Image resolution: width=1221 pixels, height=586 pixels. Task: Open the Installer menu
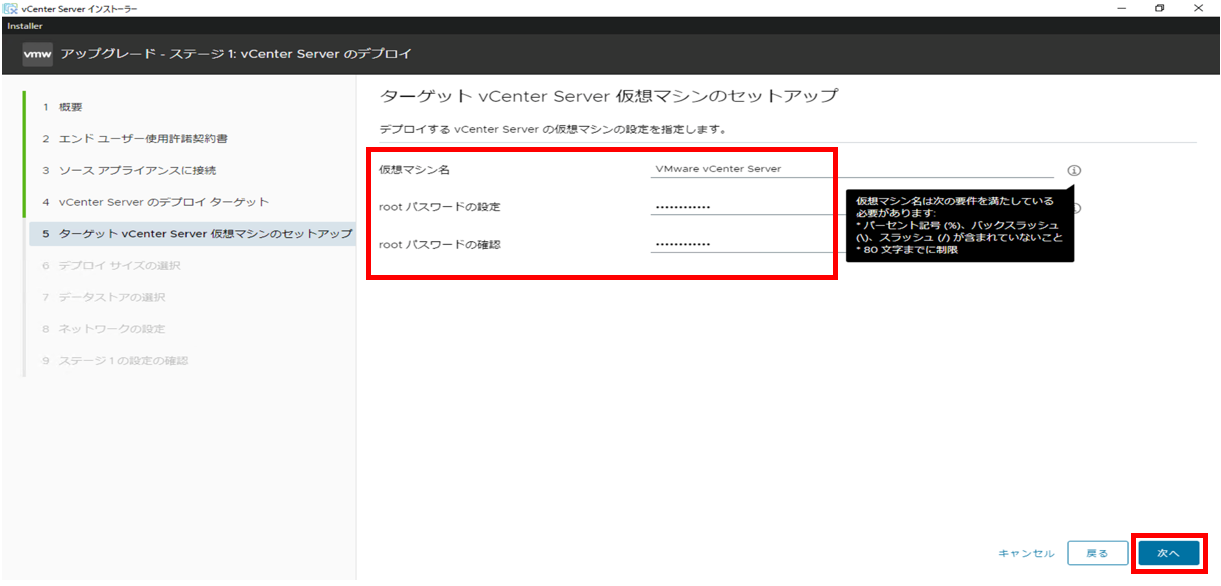point(25,26)
